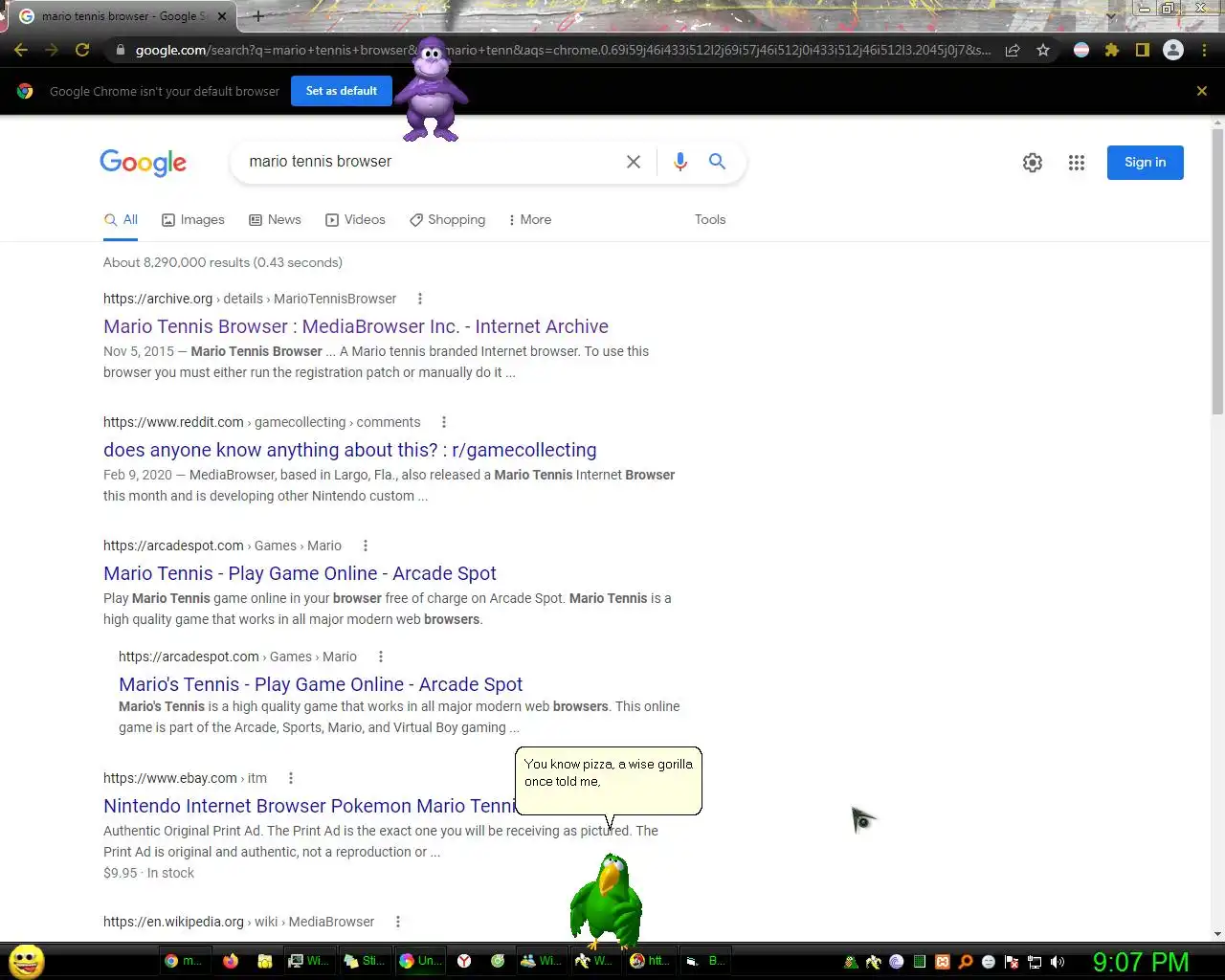The height and width of the screenshot is (980, 1225).
Task: Open Mario Tennis - Play Game Online result
Action: tap(300, 573)
